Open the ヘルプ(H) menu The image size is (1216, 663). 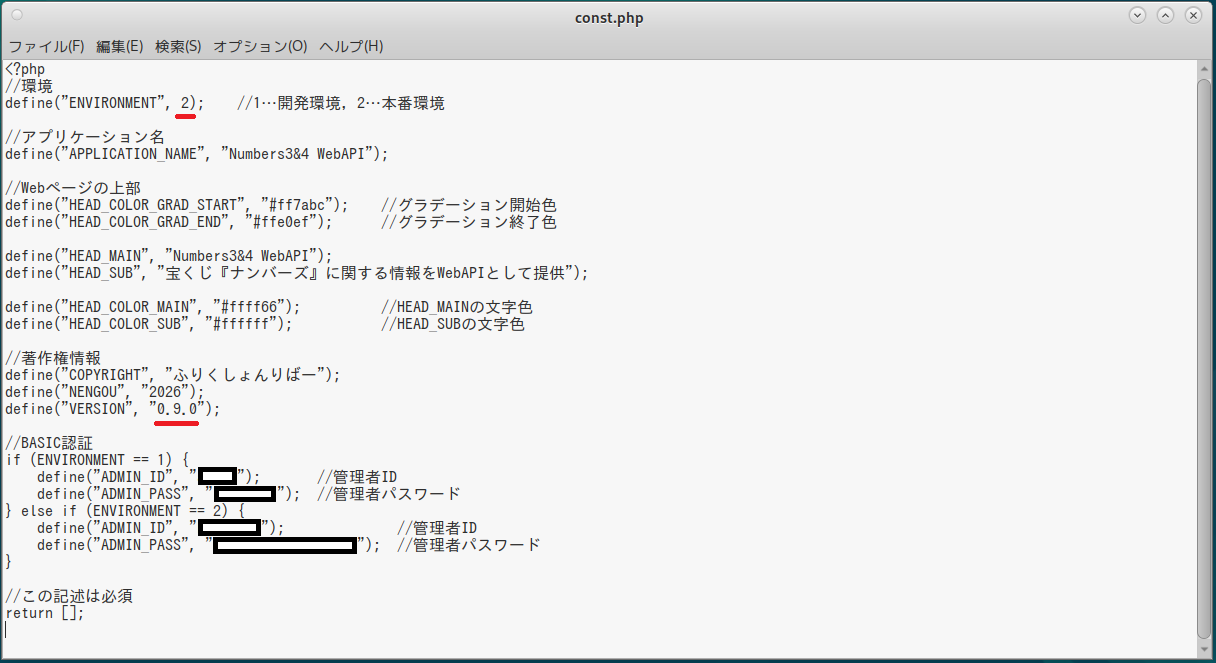[x=351, y=47]
